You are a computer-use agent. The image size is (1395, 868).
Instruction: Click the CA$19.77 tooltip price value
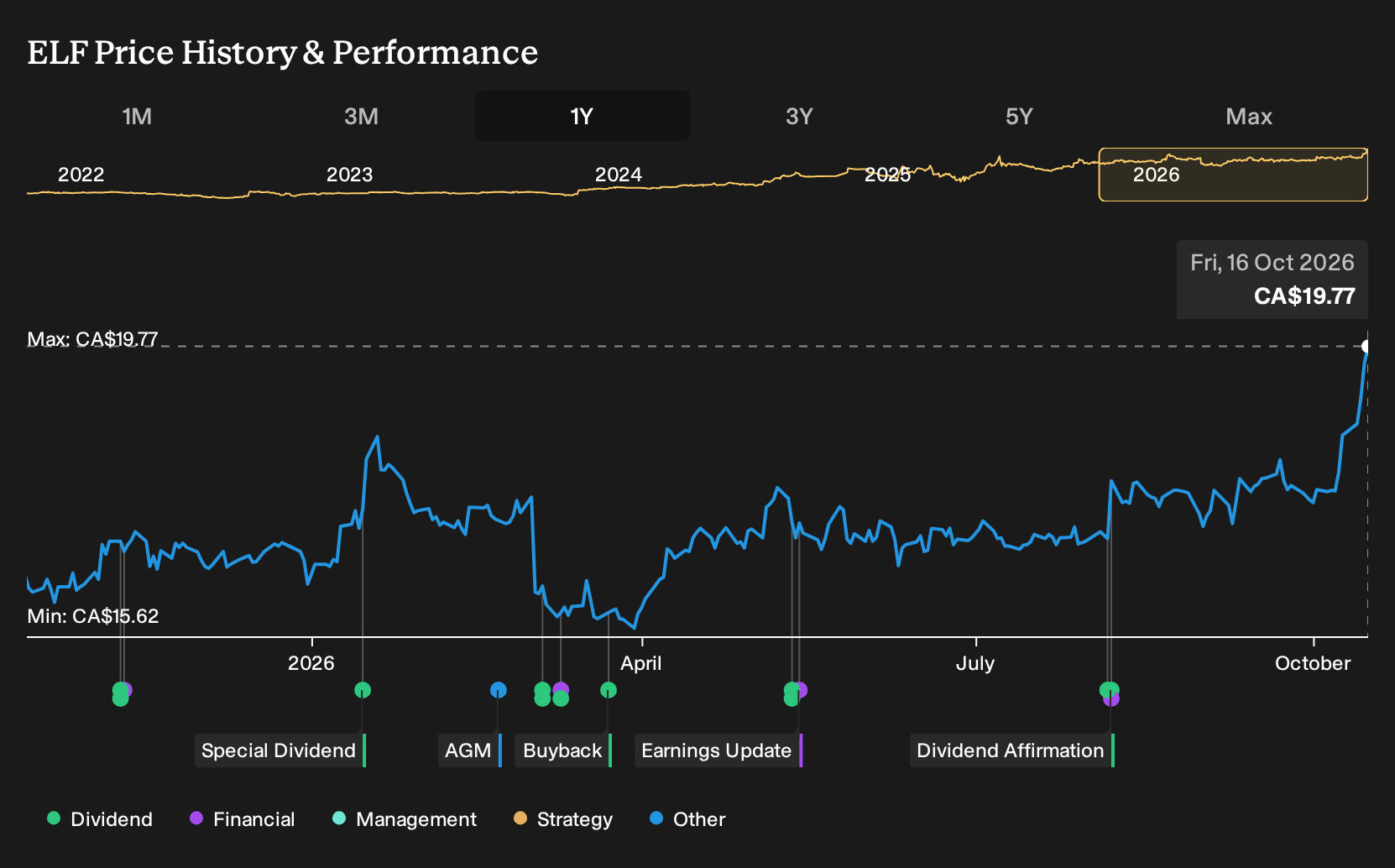[1304, 296]
